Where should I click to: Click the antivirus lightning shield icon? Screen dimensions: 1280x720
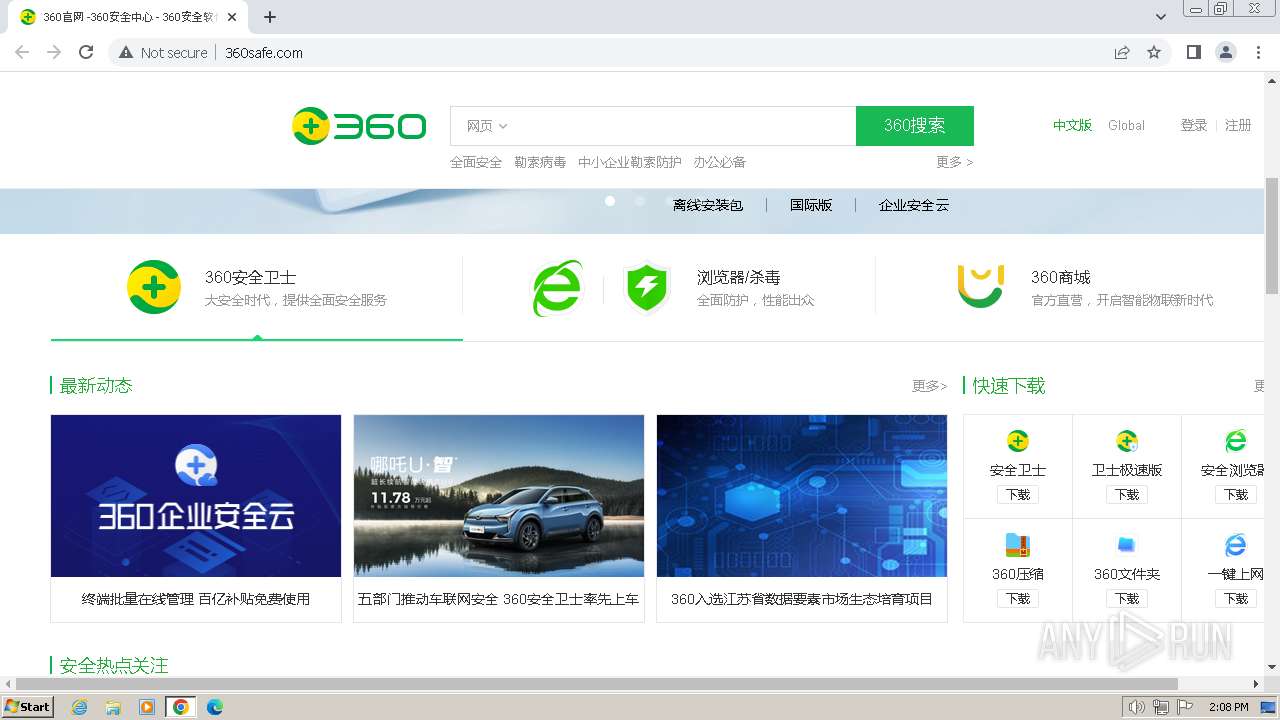(x=646, y=288)
